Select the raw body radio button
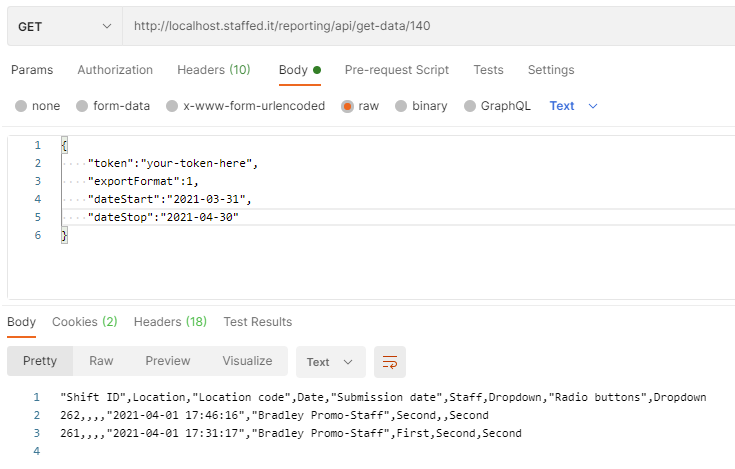Screen dimensions: 735x469 [347, 106]
